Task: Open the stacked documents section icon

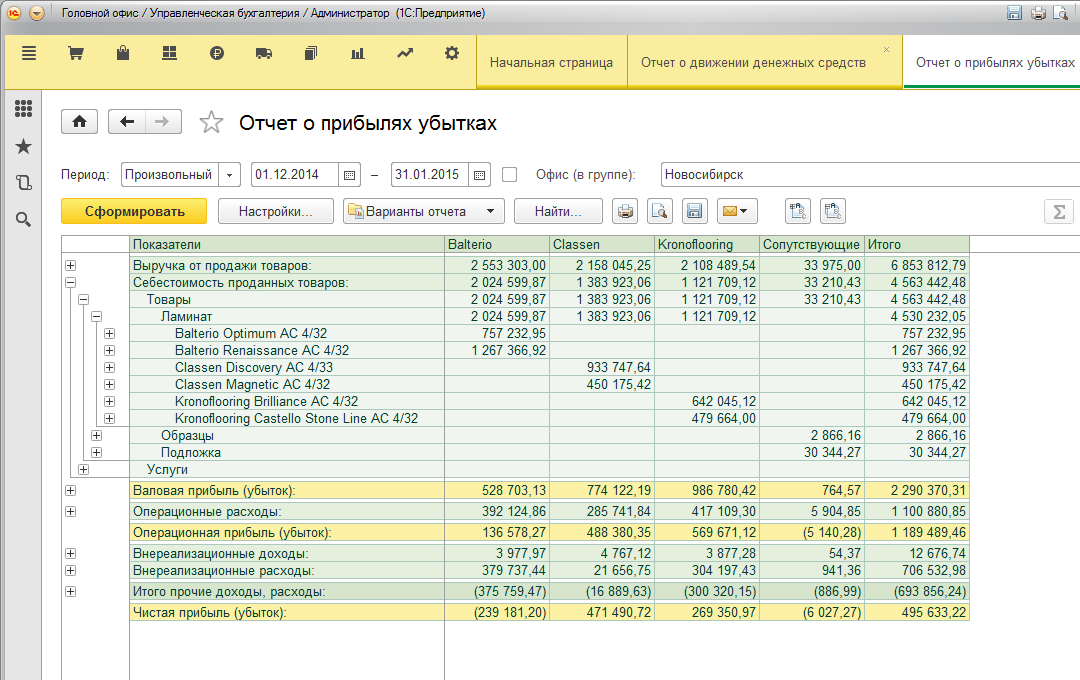Action: click(x=311, y=53)
